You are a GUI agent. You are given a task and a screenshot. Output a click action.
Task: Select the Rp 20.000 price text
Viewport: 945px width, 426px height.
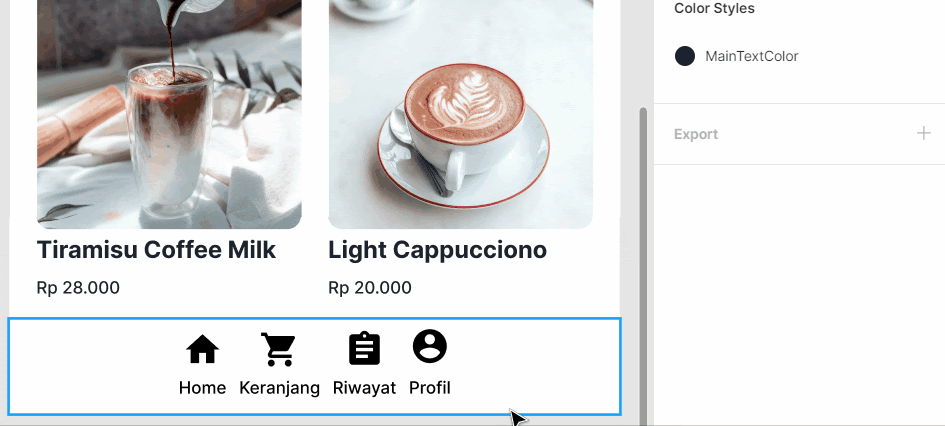370,287
